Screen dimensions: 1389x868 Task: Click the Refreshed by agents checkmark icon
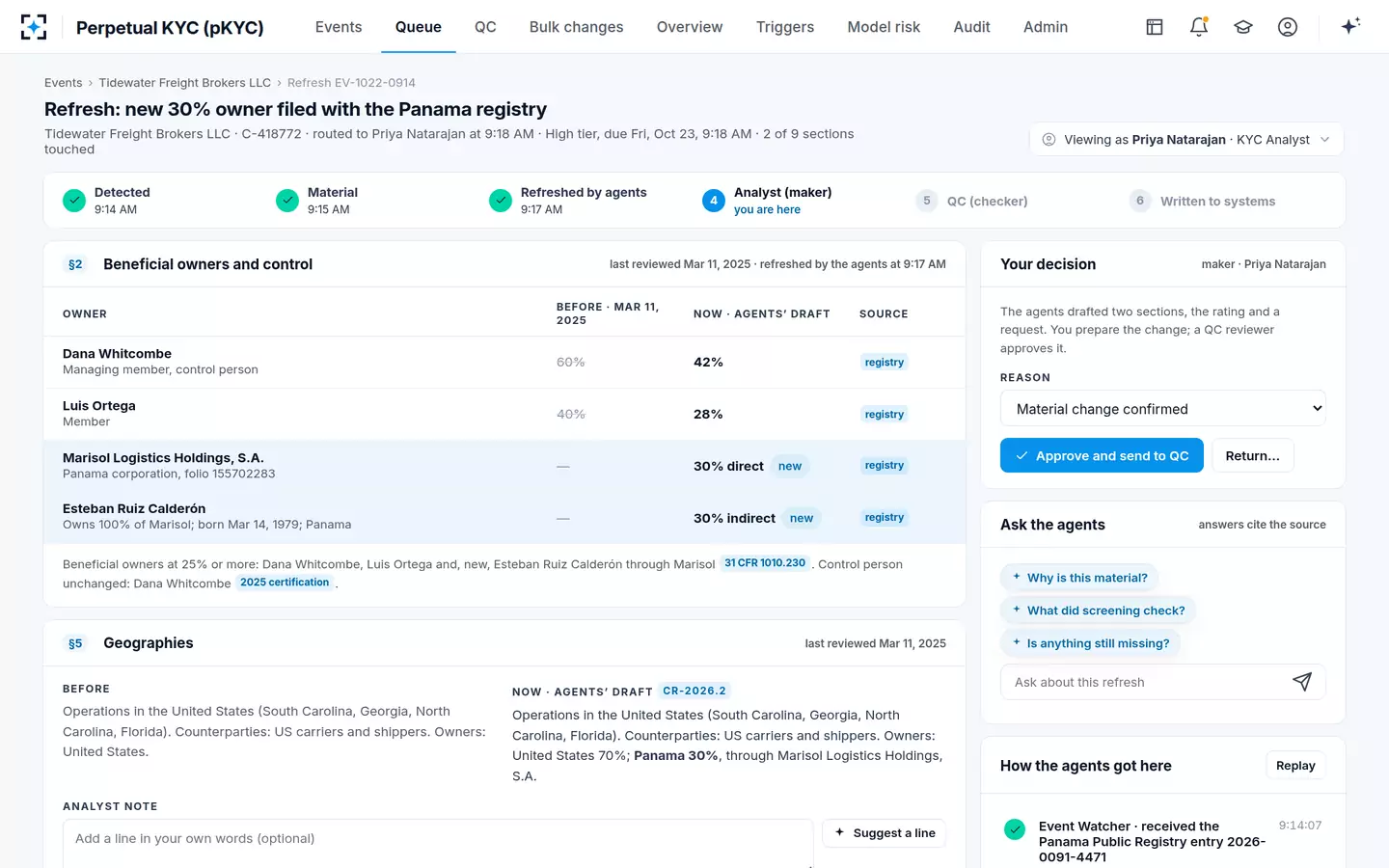pos(501,201)
